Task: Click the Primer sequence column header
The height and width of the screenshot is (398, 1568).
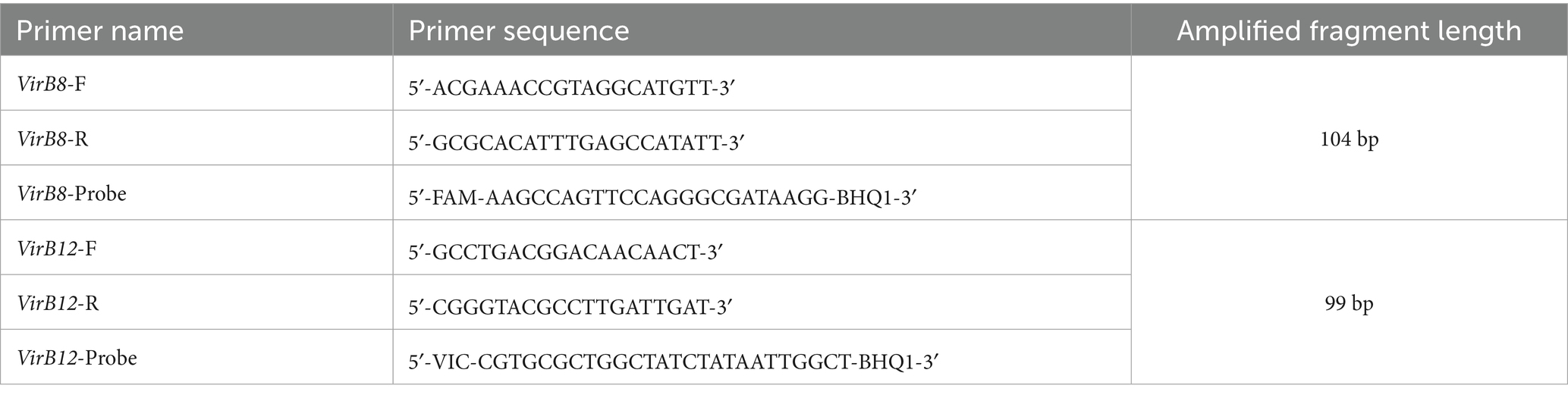Action: click(519, 31)
